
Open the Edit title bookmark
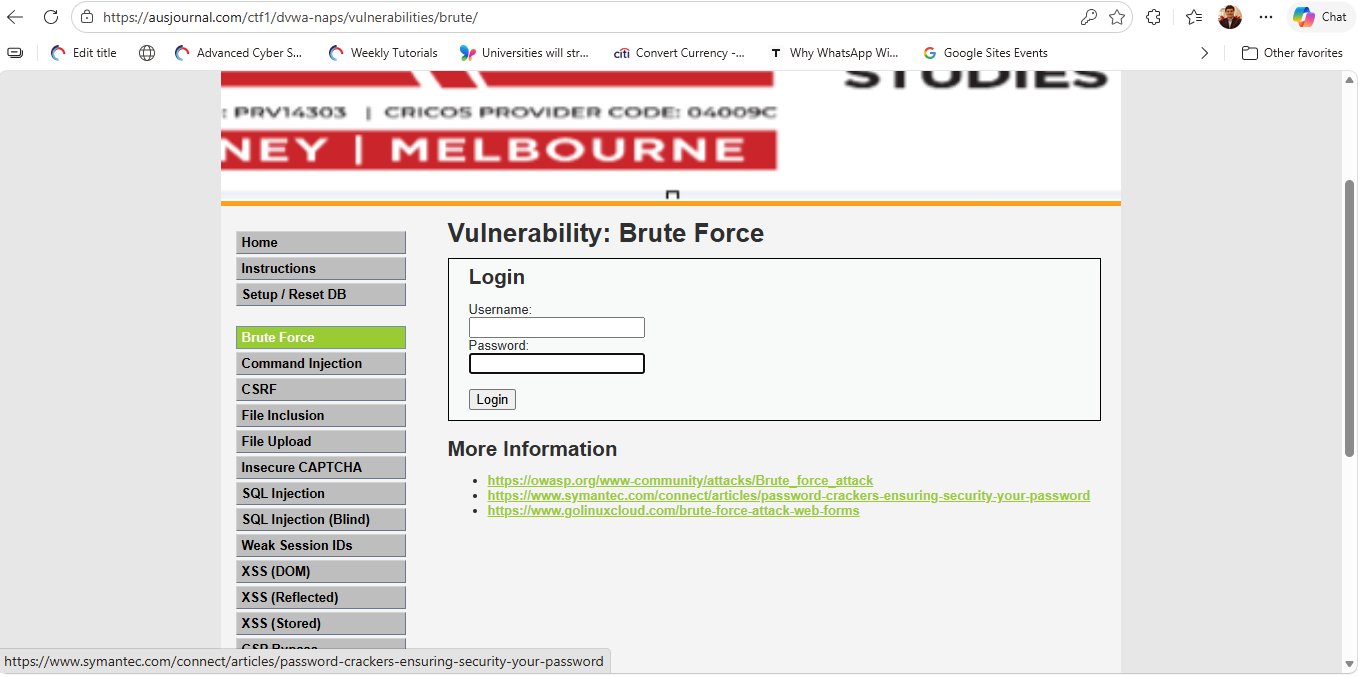point(84,53)
